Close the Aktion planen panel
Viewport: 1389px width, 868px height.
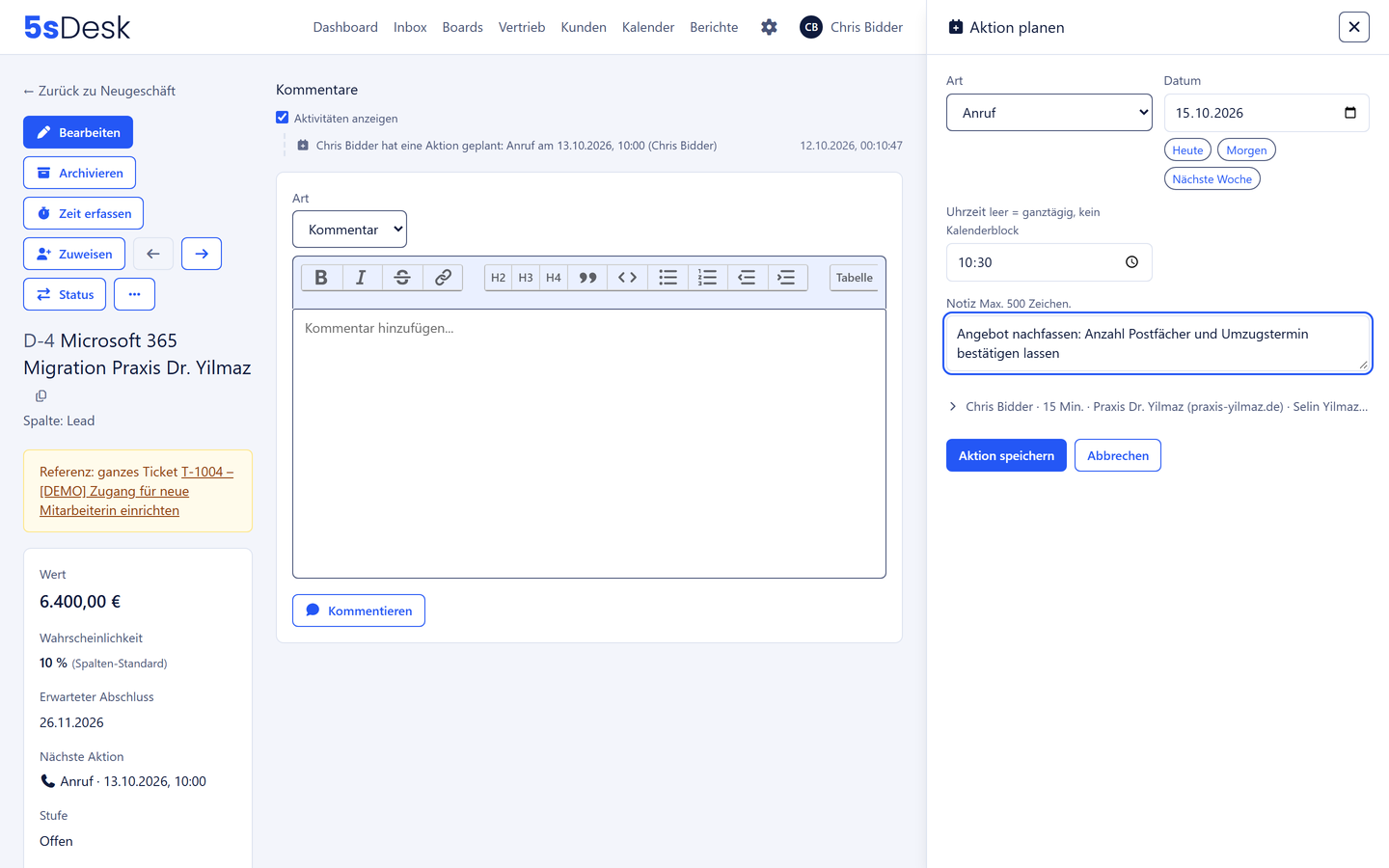point(1354,27)
